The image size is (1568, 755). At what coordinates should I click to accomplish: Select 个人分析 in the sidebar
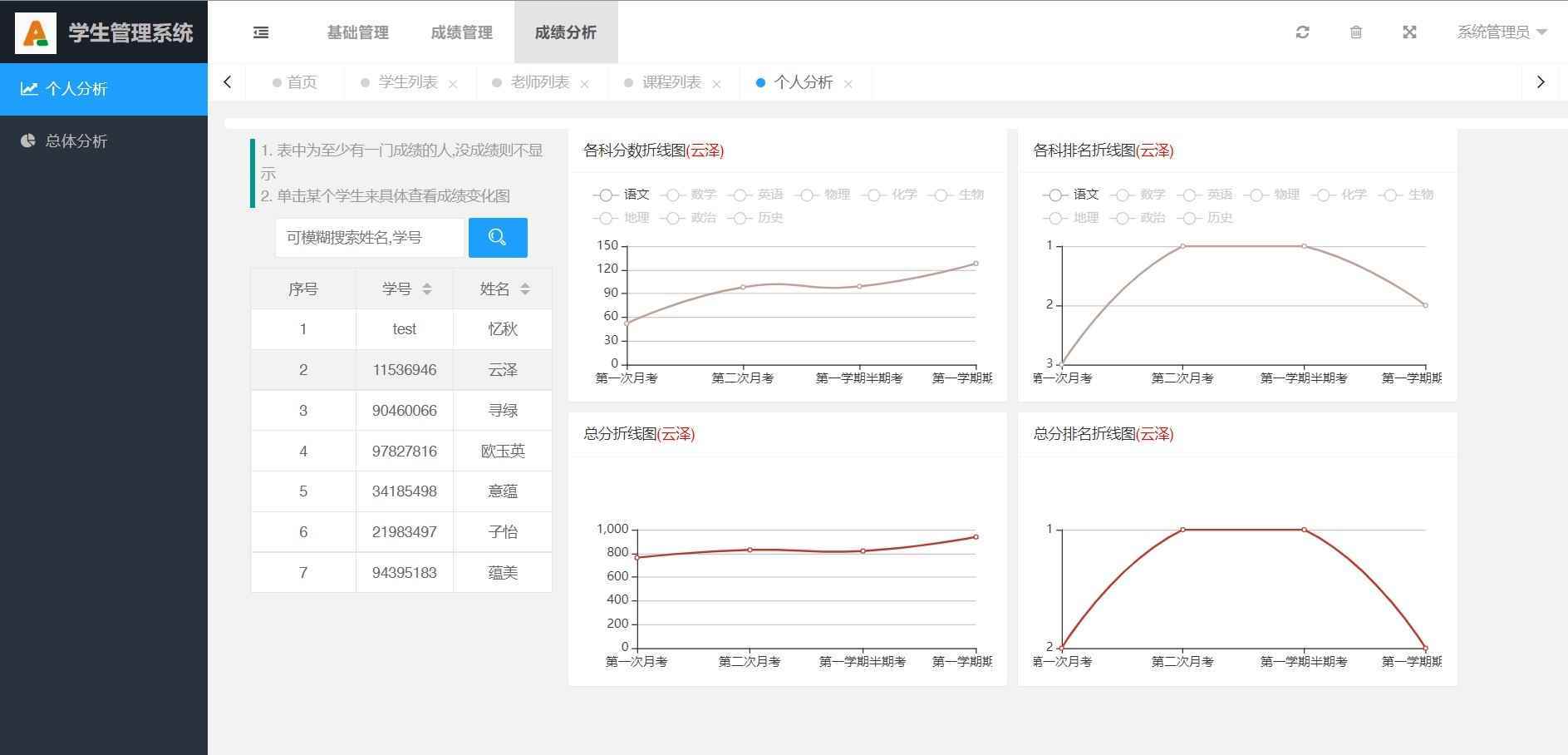[104, 89]
